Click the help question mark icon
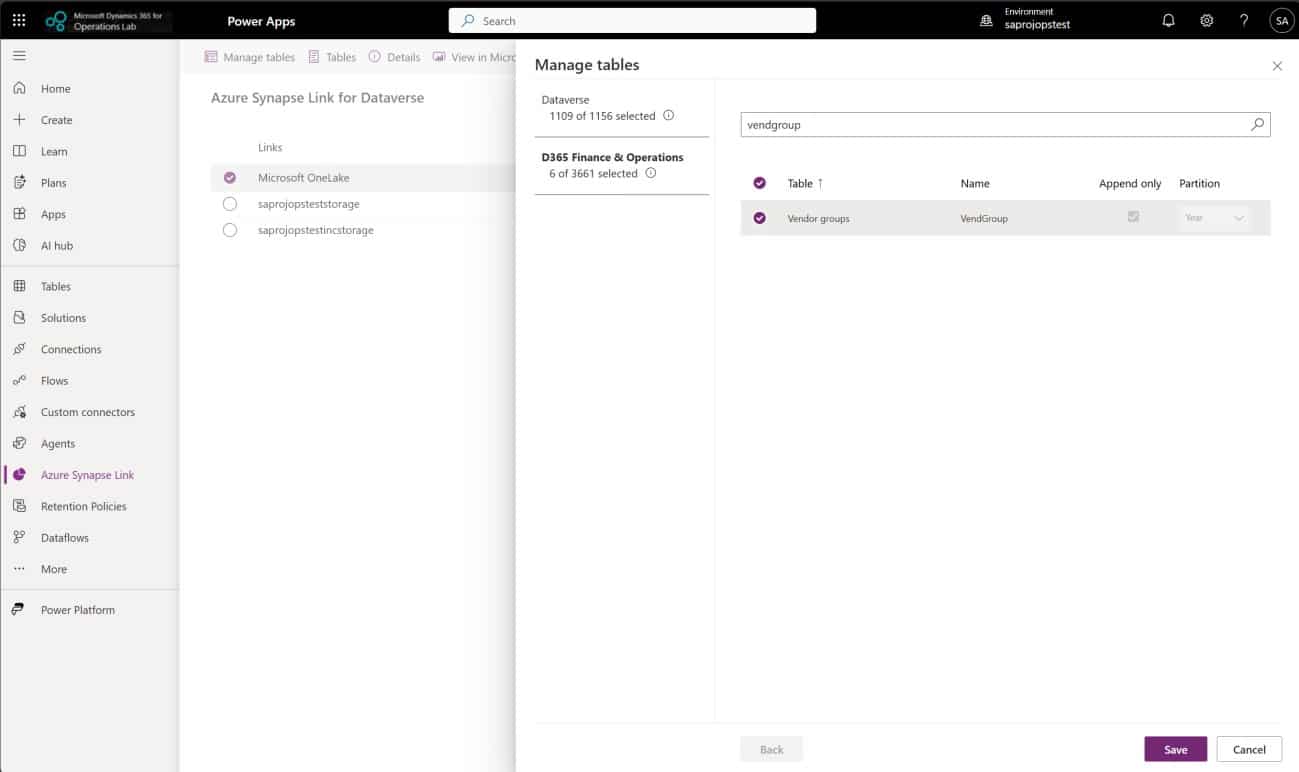 click(1244, 20)
